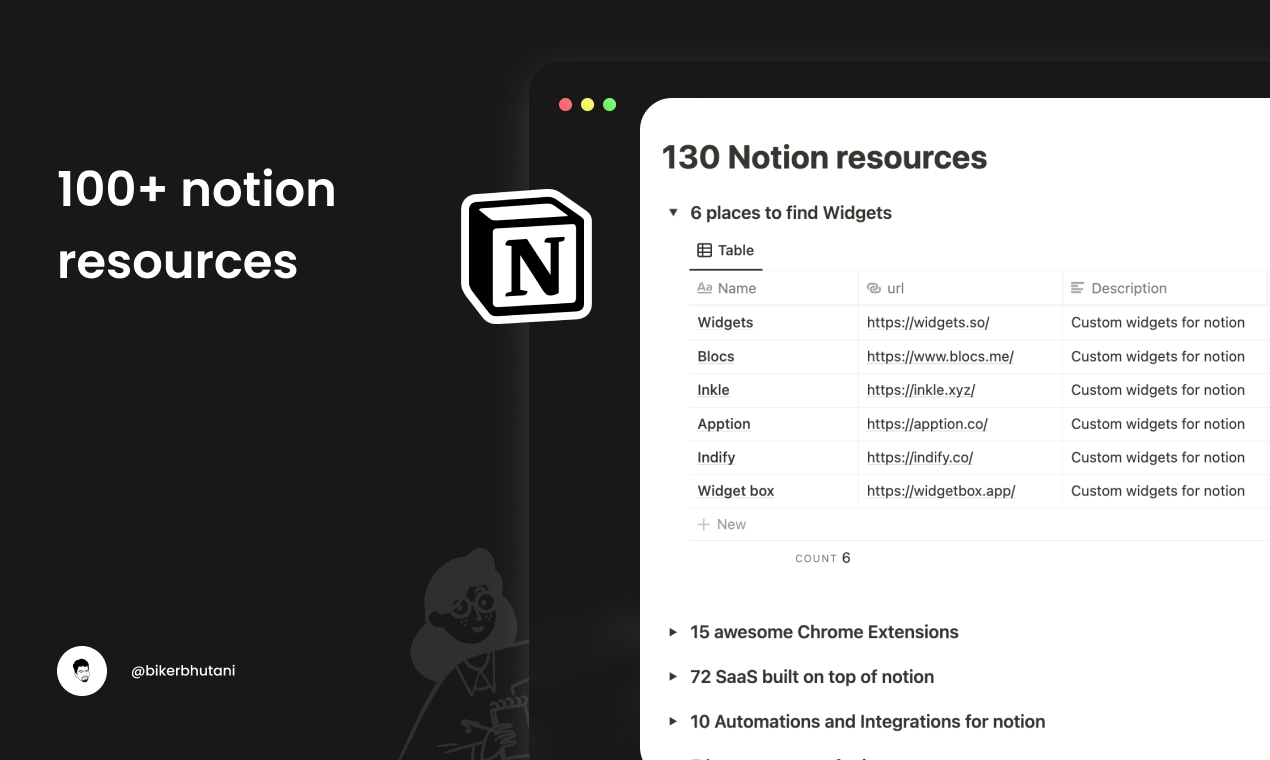Click the green maximize window dot
The width and height of the screenshot is (1270, 760).
609,104
